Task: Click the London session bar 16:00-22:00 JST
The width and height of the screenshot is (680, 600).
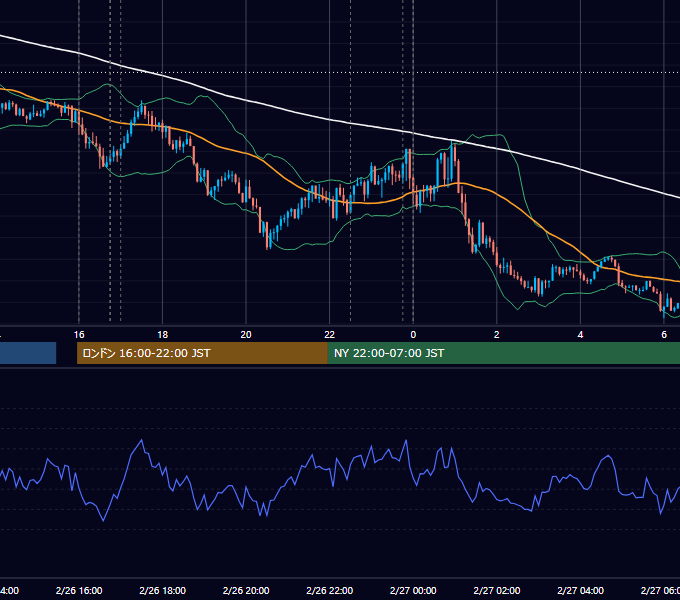Action: click(202, 353)
